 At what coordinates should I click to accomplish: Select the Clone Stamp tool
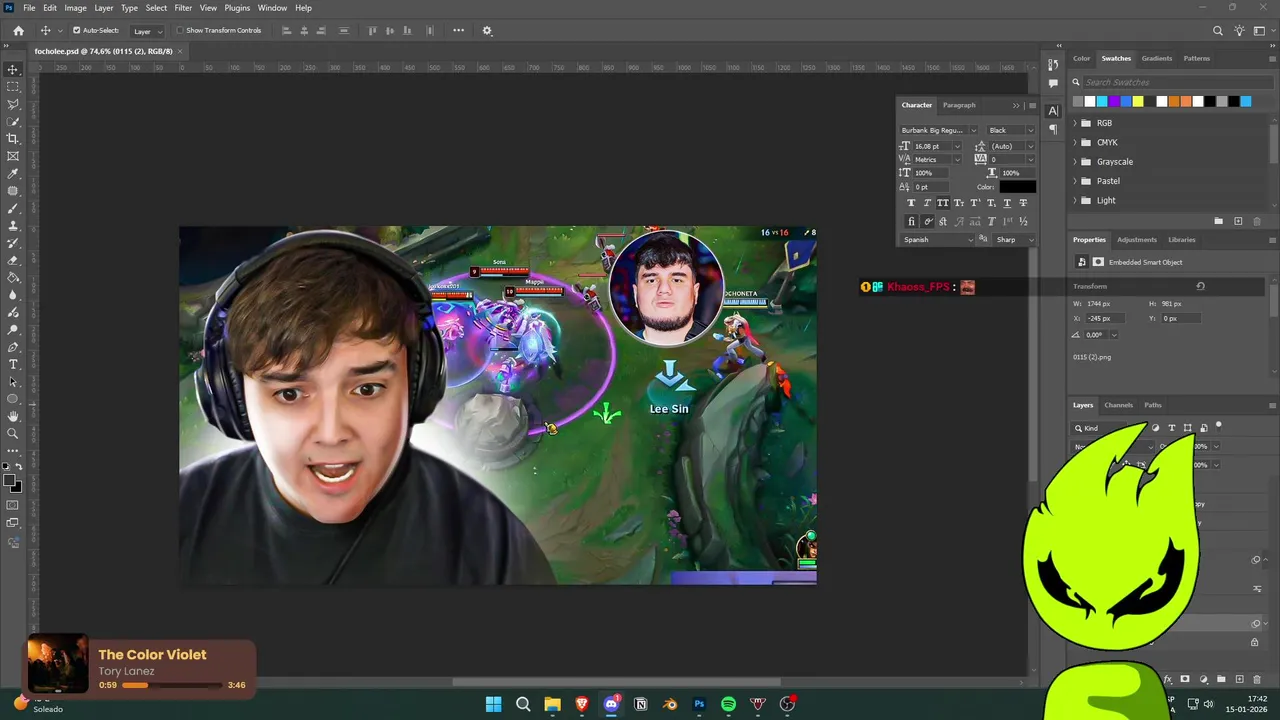(13, 226)
